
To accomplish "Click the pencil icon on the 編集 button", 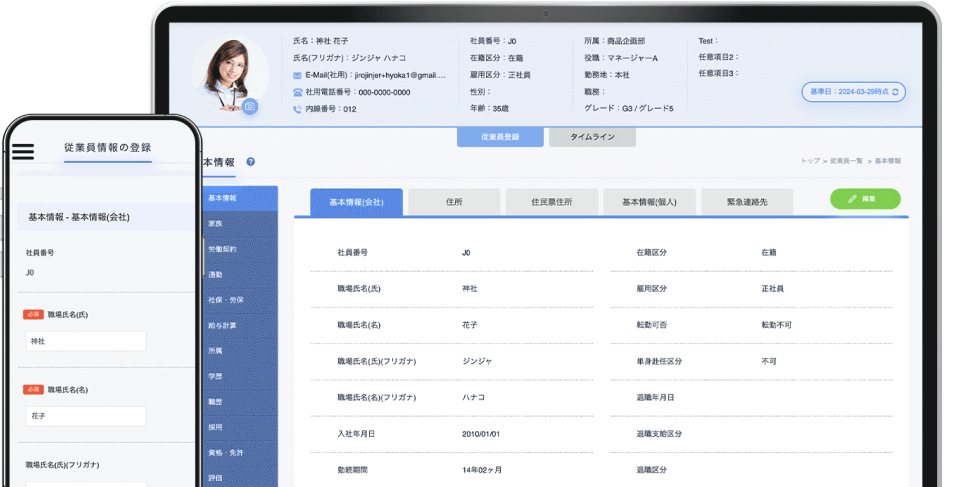I will 852,199.
